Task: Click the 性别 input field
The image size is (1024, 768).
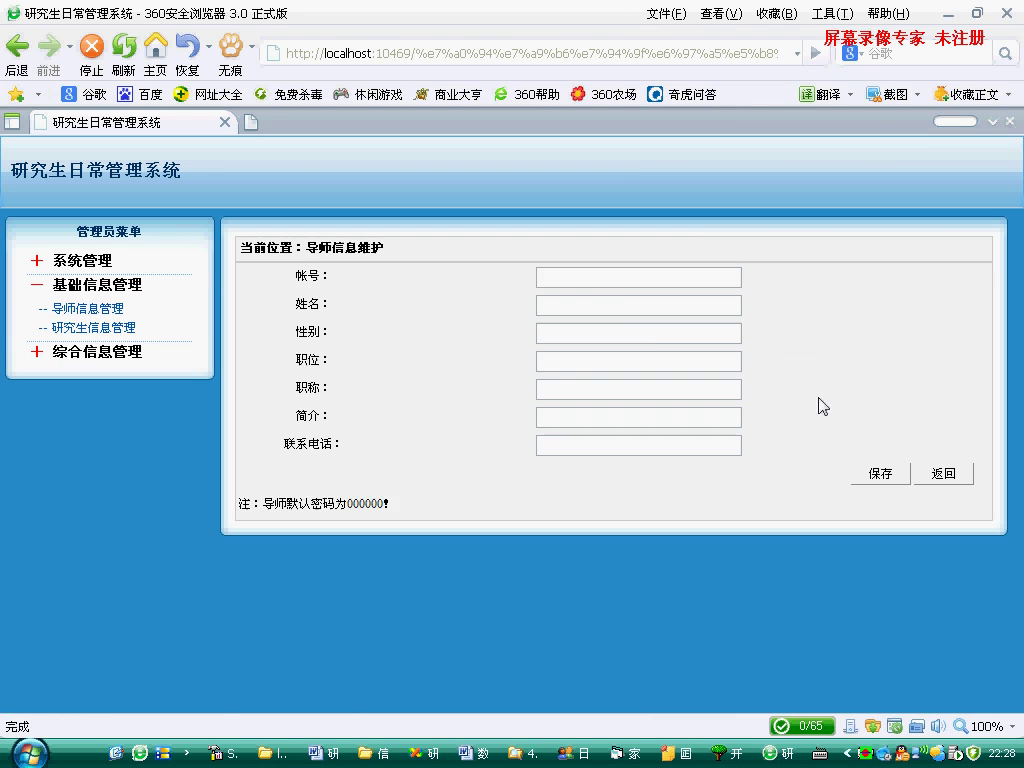Action: point(639,333)
